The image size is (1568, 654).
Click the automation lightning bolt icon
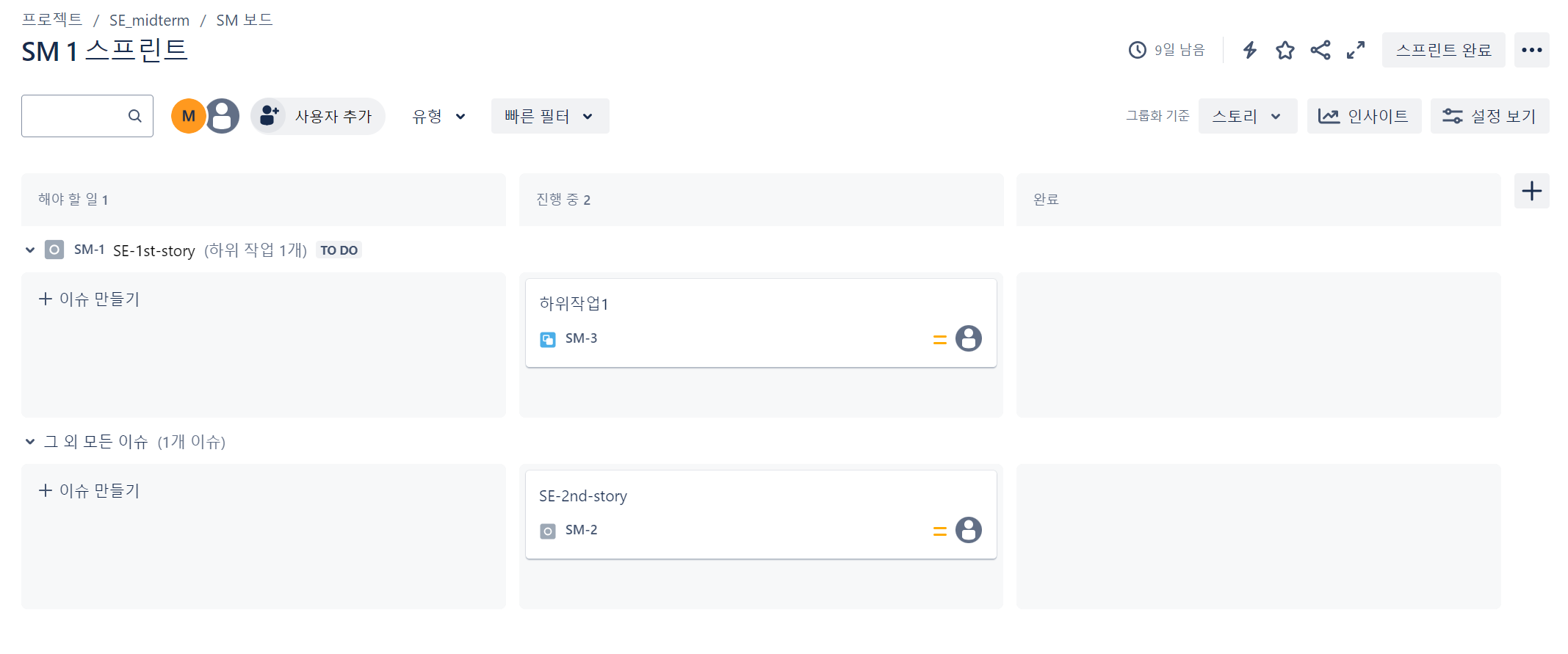[1249, 50]
